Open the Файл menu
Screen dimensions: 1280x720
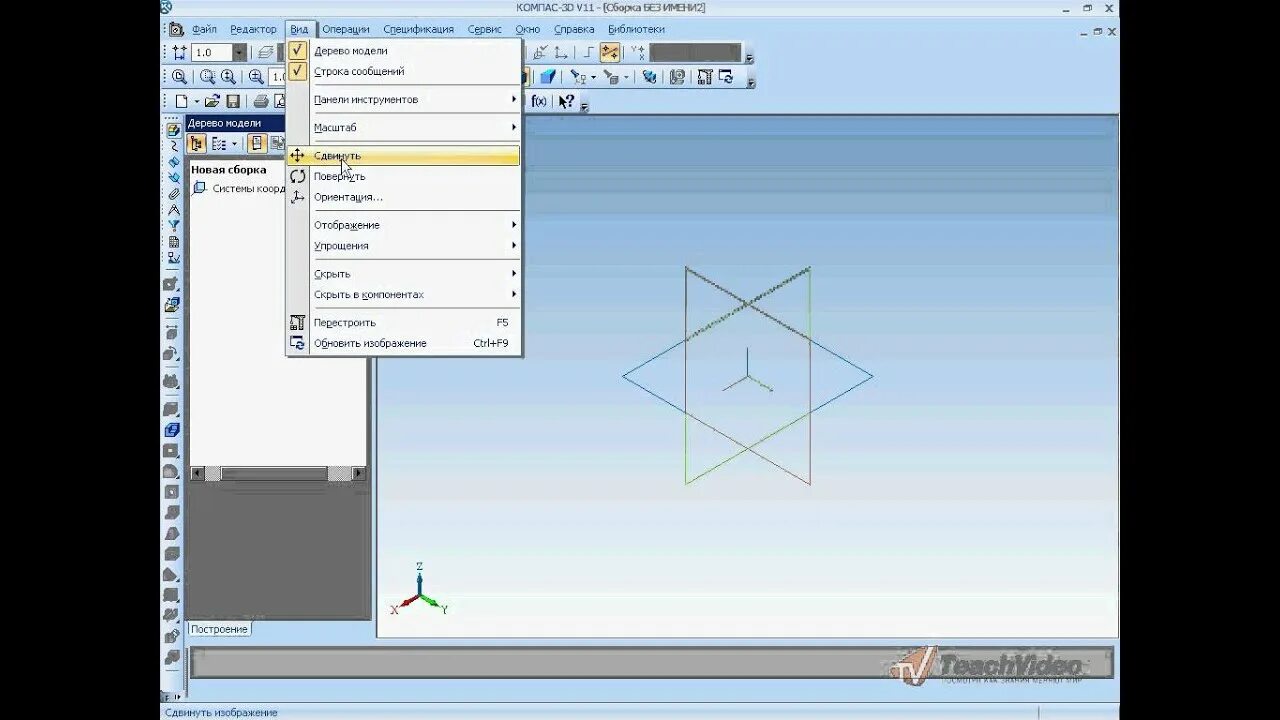pos(204,29)
